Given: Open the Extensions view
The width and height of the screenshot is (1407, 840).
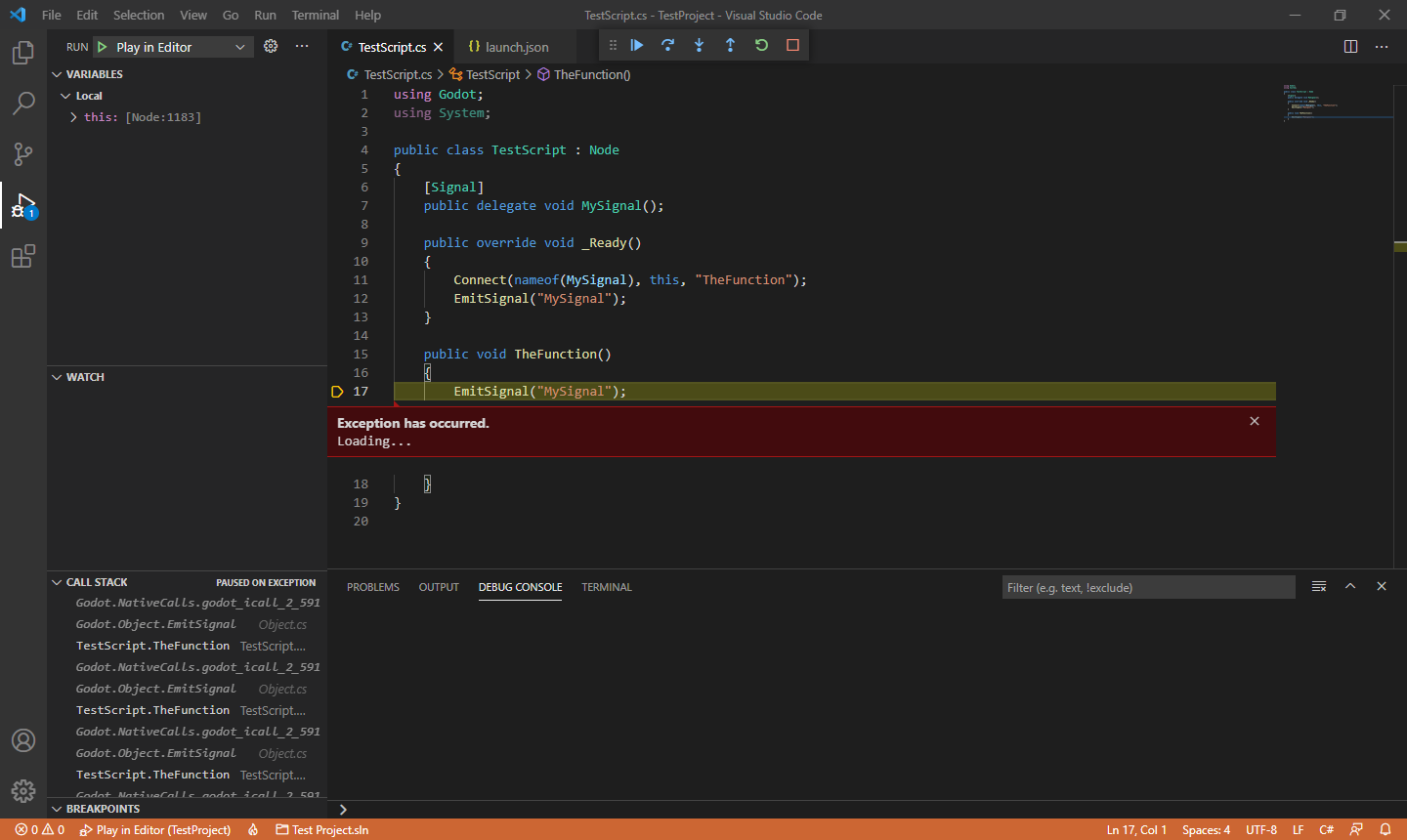Looking at the screenshot, I should click(x=23, y=256).
